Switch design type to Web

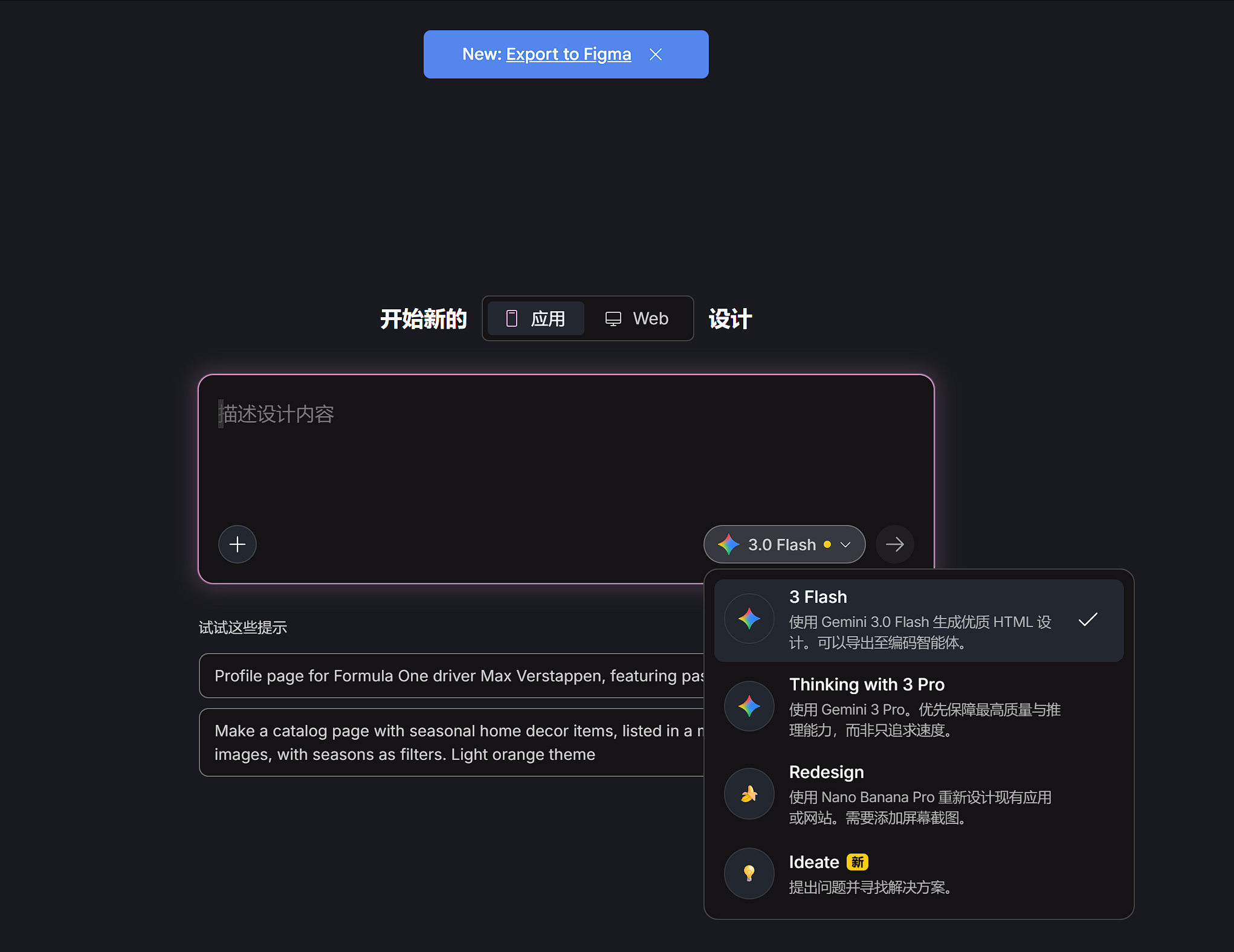[x=637, y=318]
